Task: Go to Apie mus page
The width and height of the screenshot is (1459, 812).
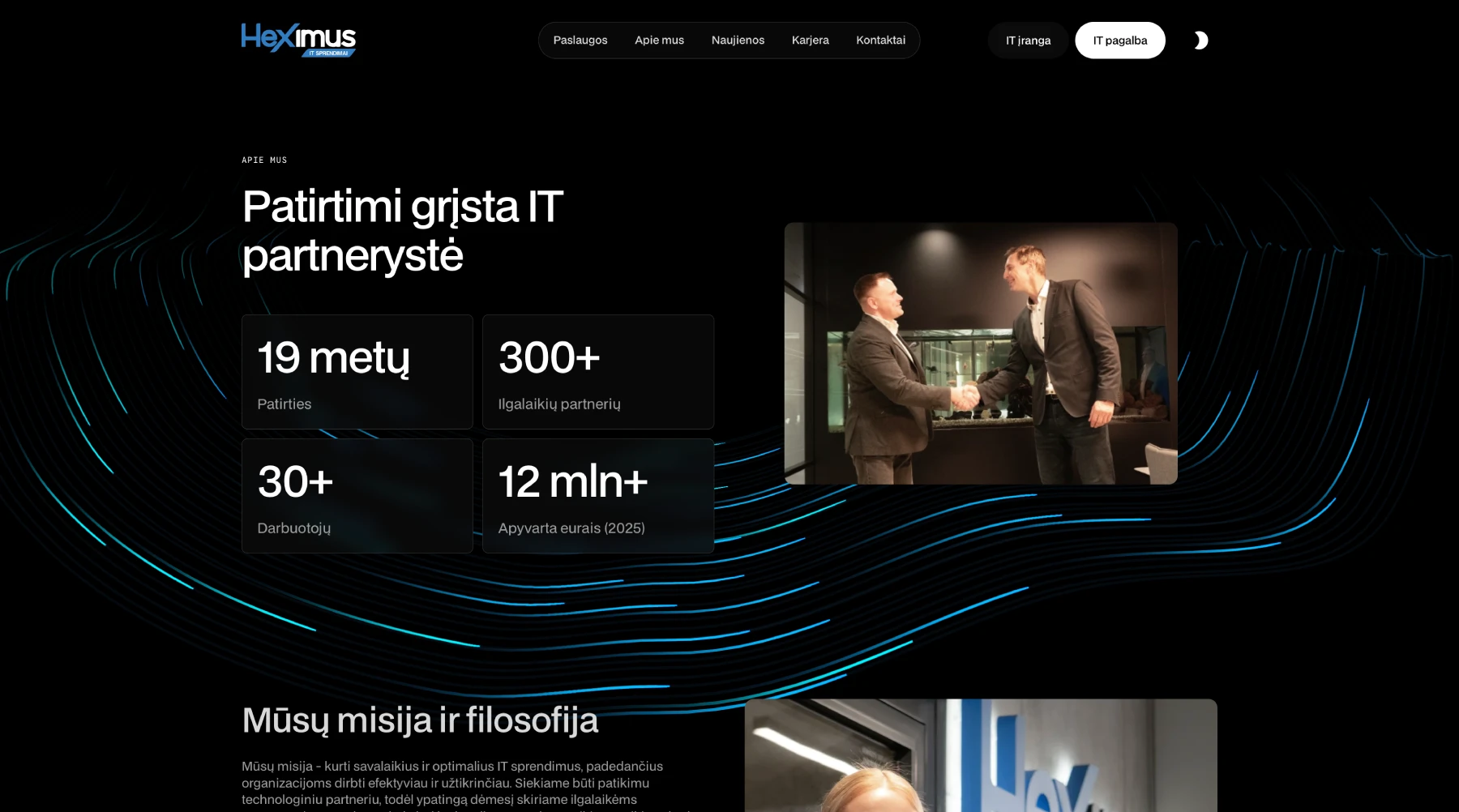Action: click(659, 41)
